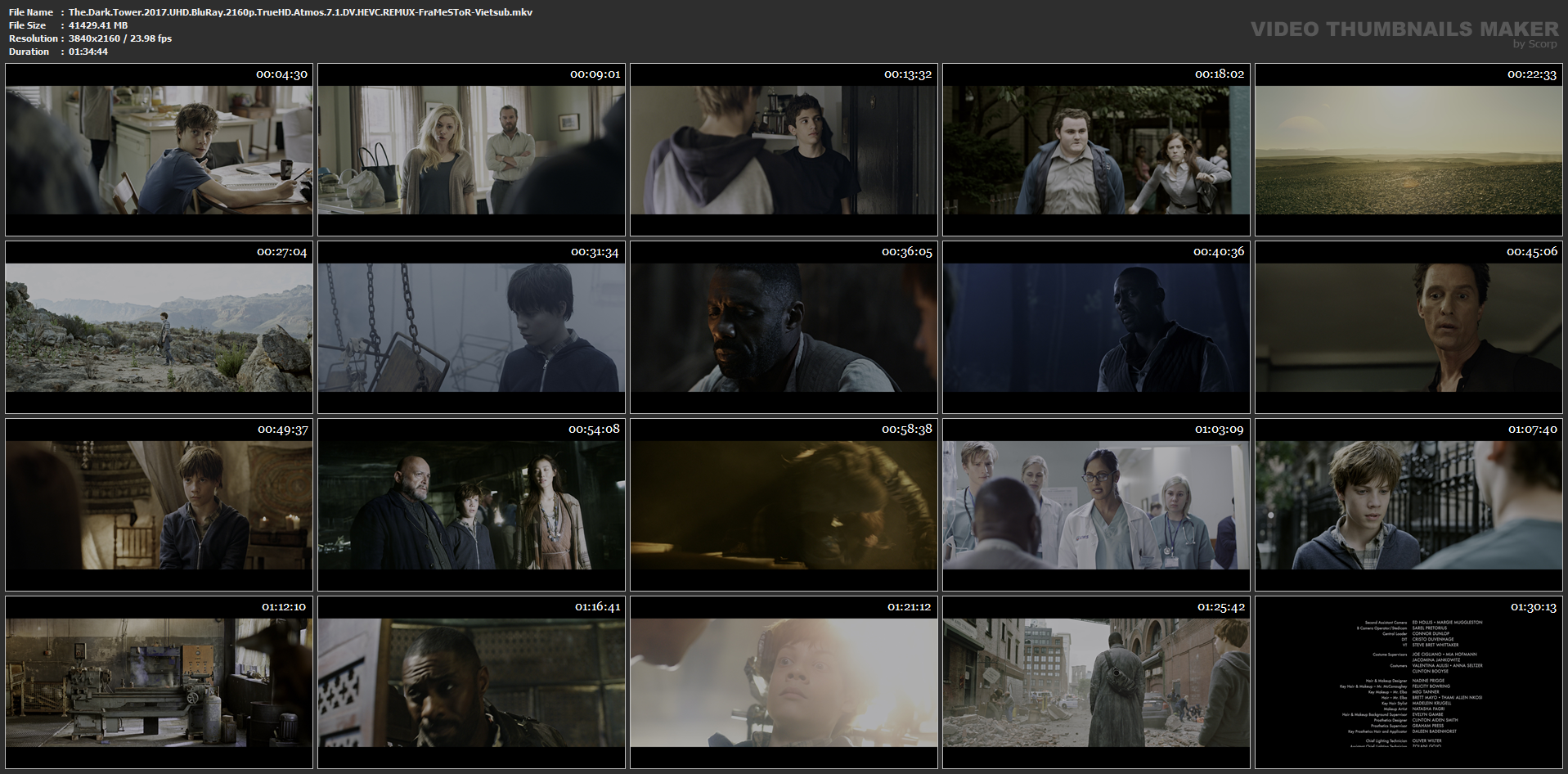Click the file name text ending in Vietsub.mkv

click(300, 12)
